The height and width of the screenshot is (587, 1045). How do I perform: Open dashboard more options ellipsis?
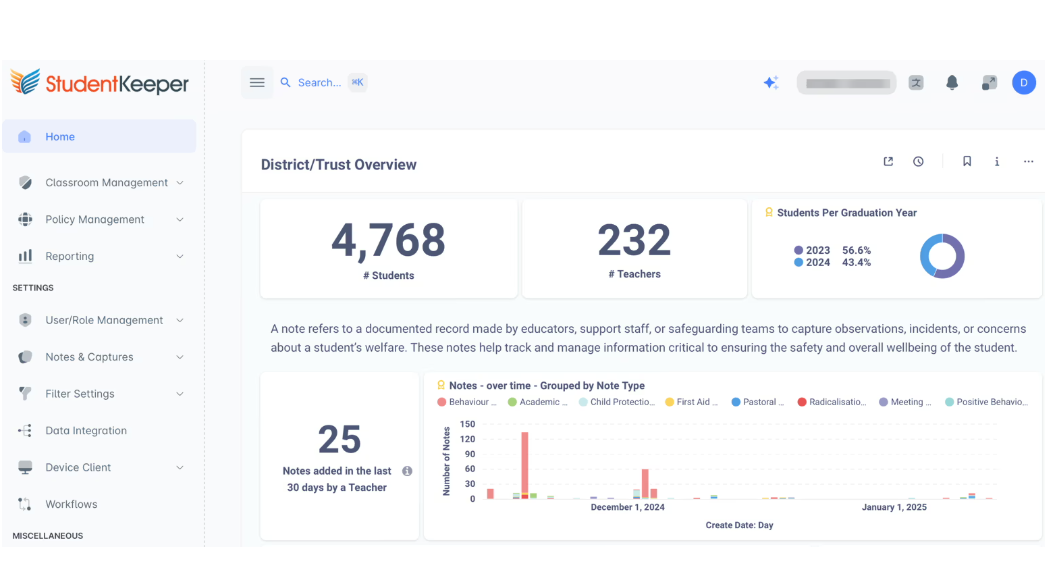pos(1028,161)
